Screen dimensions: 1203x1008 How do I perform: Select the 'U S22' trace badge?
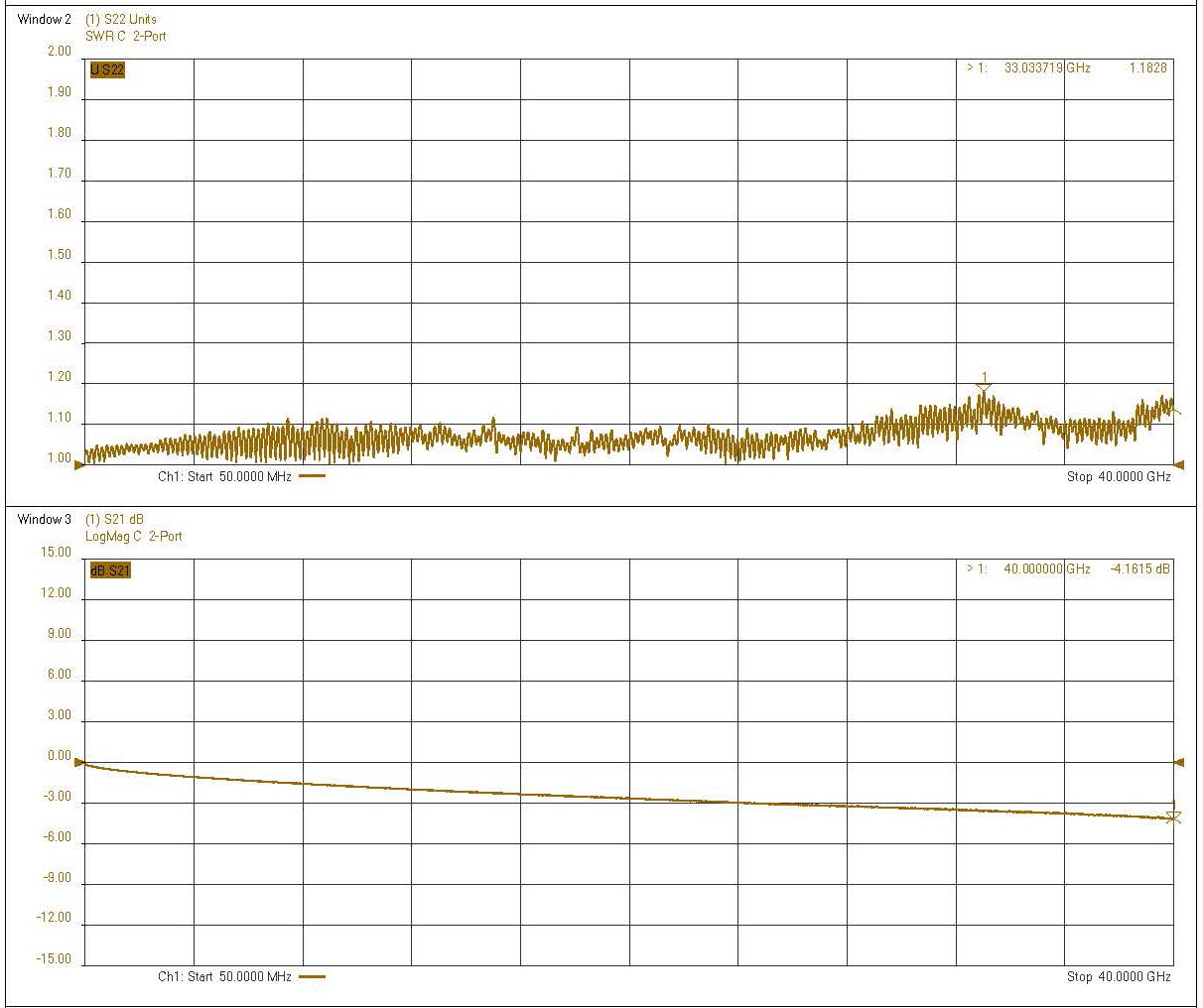pos(107,70)
